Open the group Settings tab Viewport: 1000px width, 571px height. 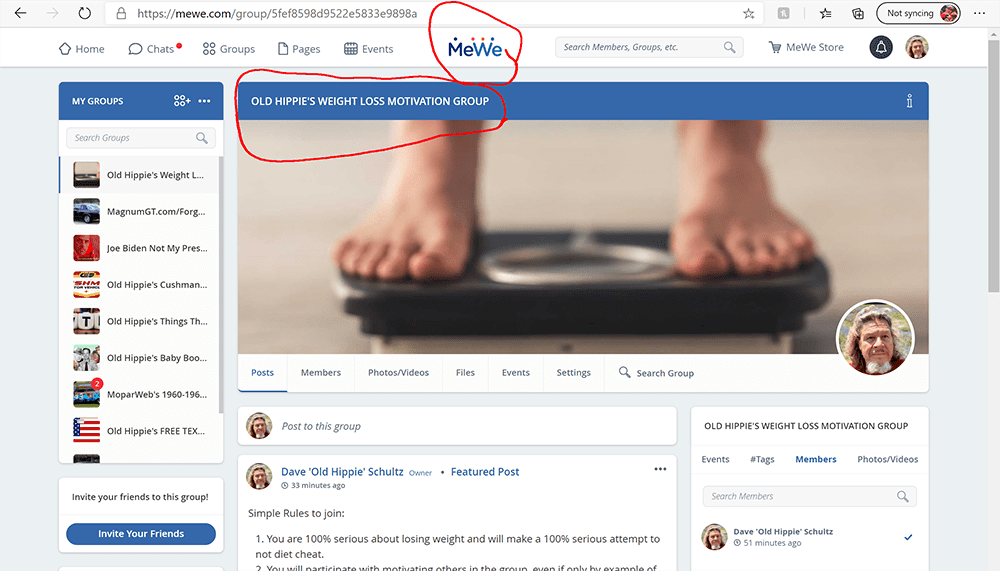[573, 373]
